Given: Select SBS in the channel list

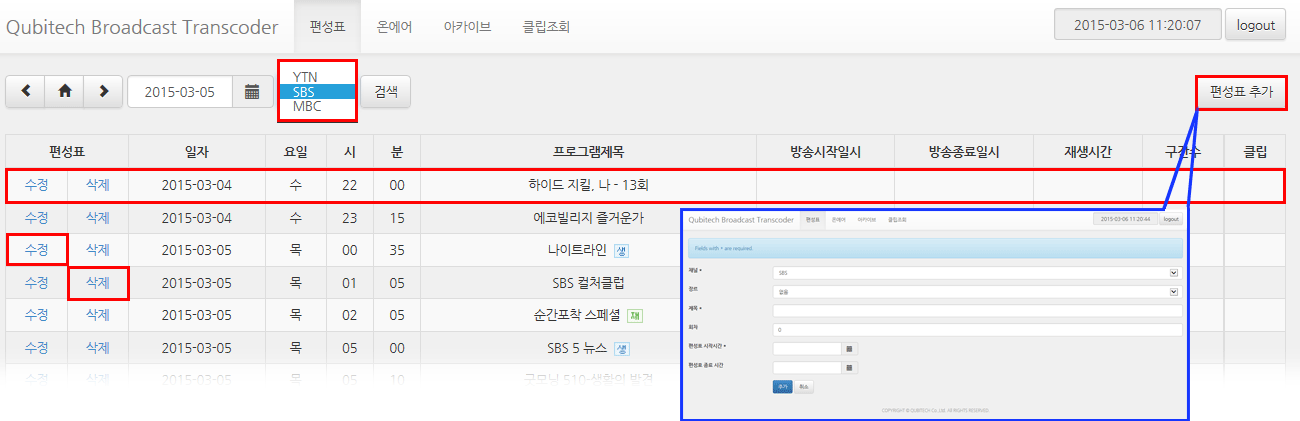Looking at the screenshot, I should click(x=318, y=92).
